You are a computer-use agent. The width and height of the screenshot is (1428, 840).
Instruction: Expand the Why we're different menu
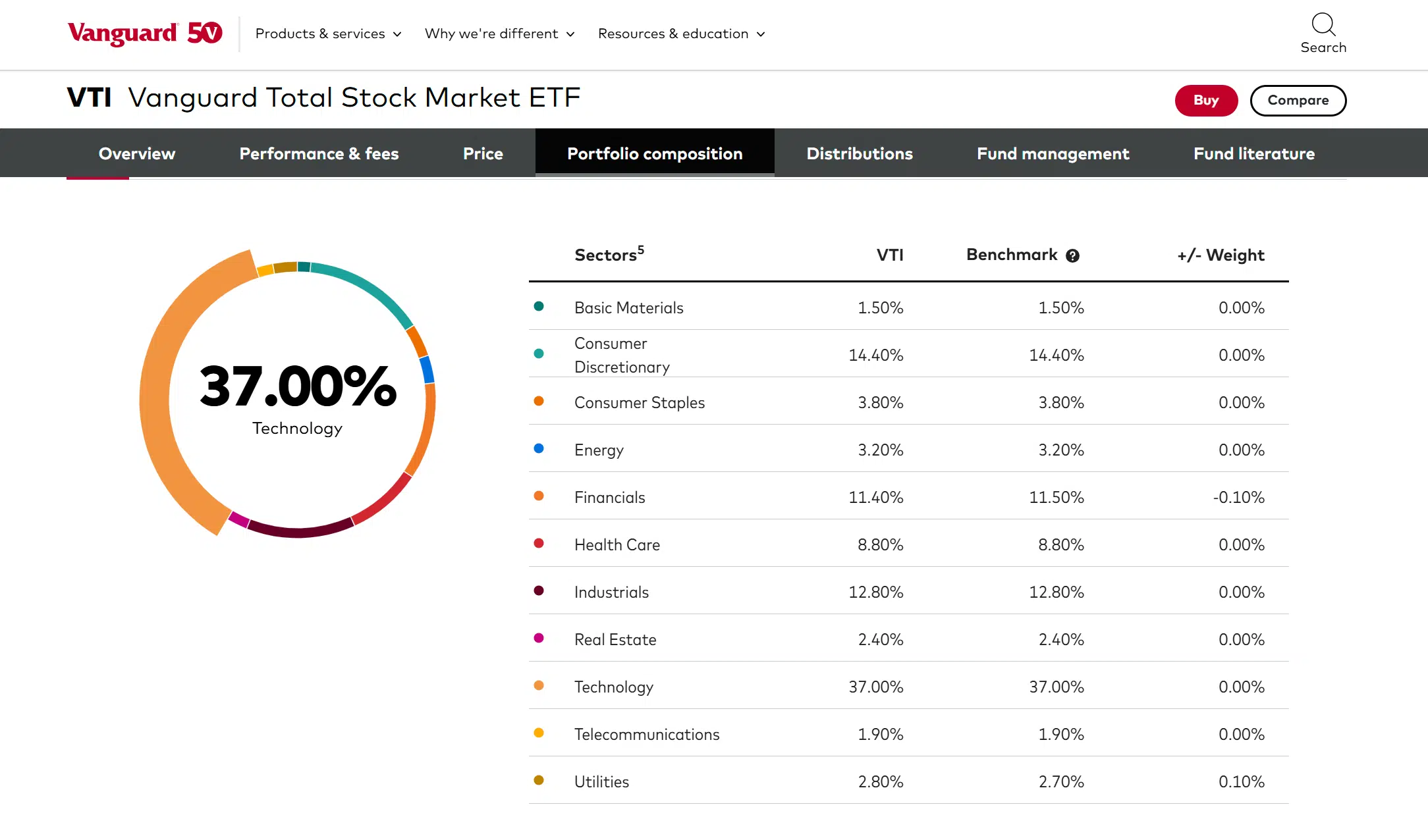(499, 34)
